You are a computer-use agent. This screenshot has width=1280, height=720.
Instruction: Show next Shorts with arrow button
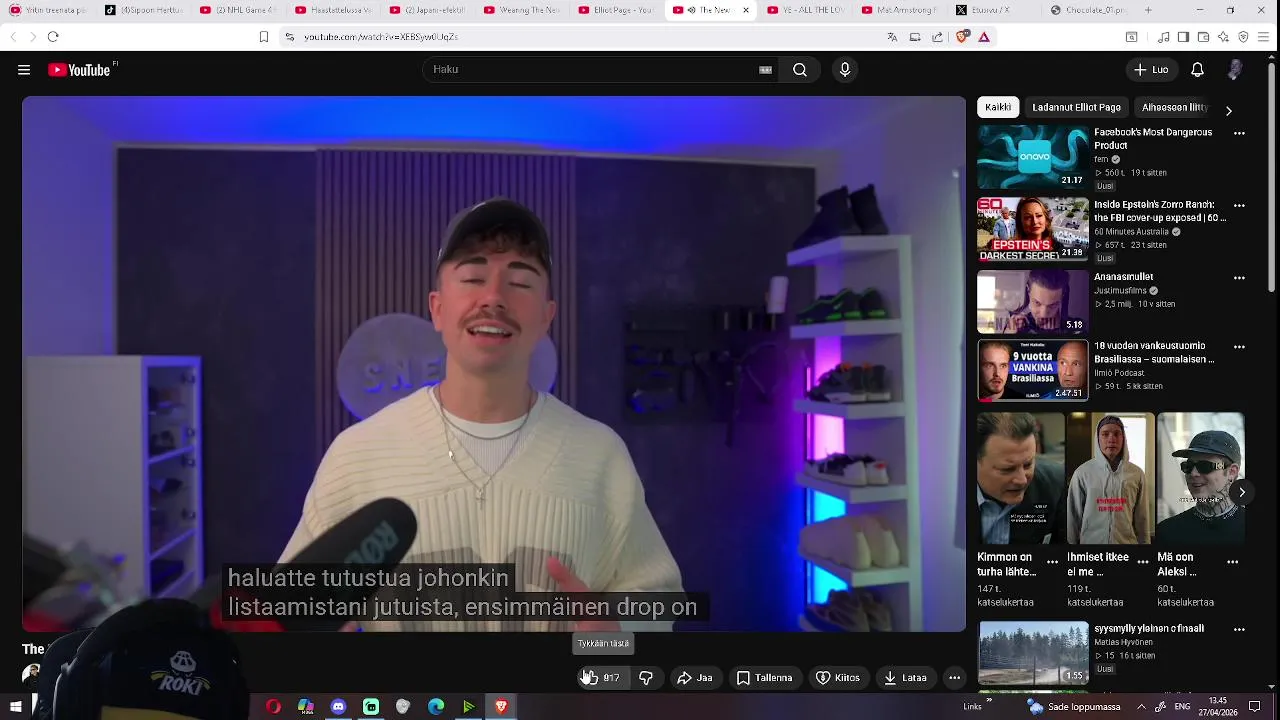(1241, 492)
